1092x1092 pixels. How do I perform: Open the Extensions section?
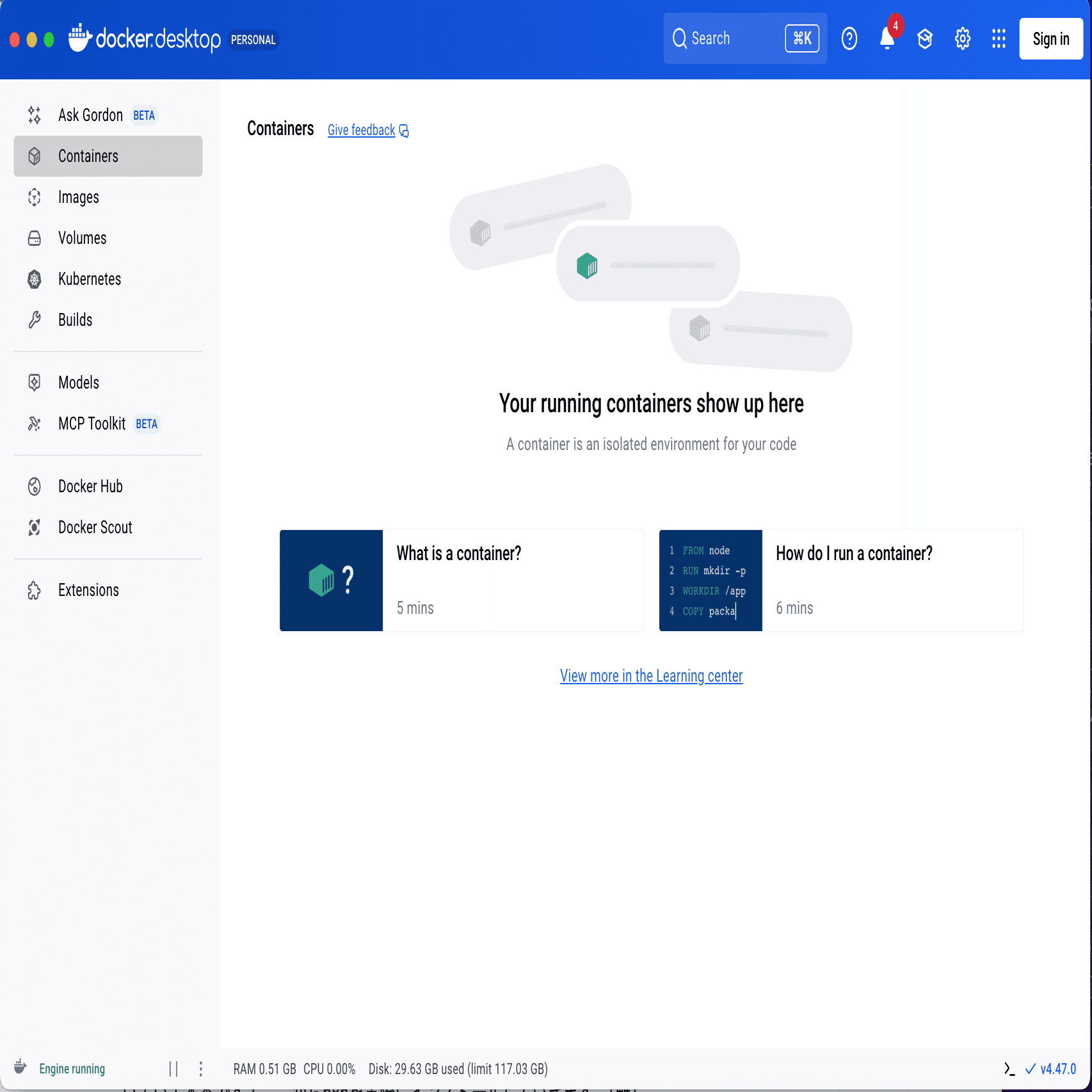(108, 590)
